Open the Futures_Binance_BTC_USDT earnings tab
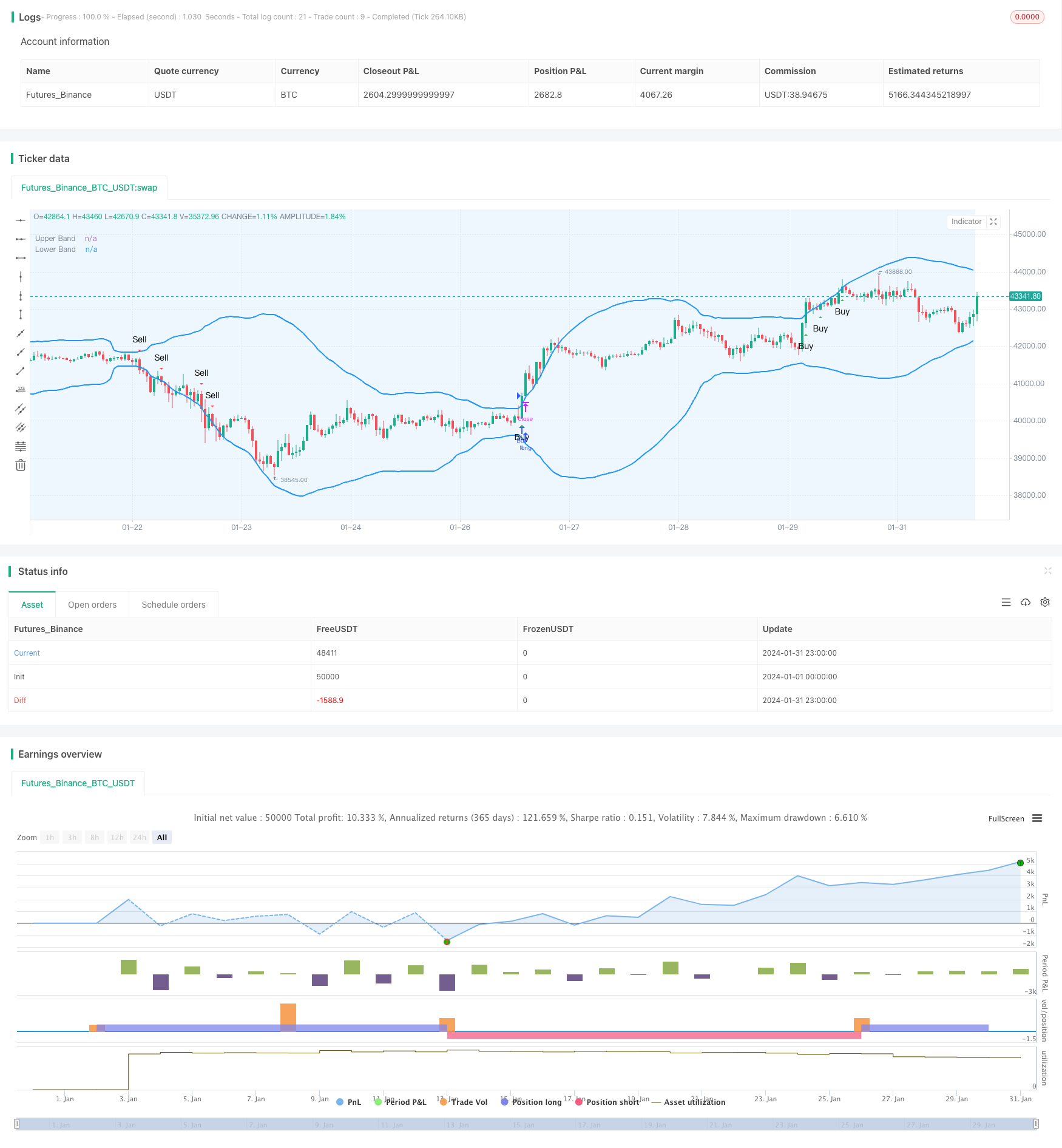Viewport: 1062px width, 1148px height. click(x=78, y=783)
